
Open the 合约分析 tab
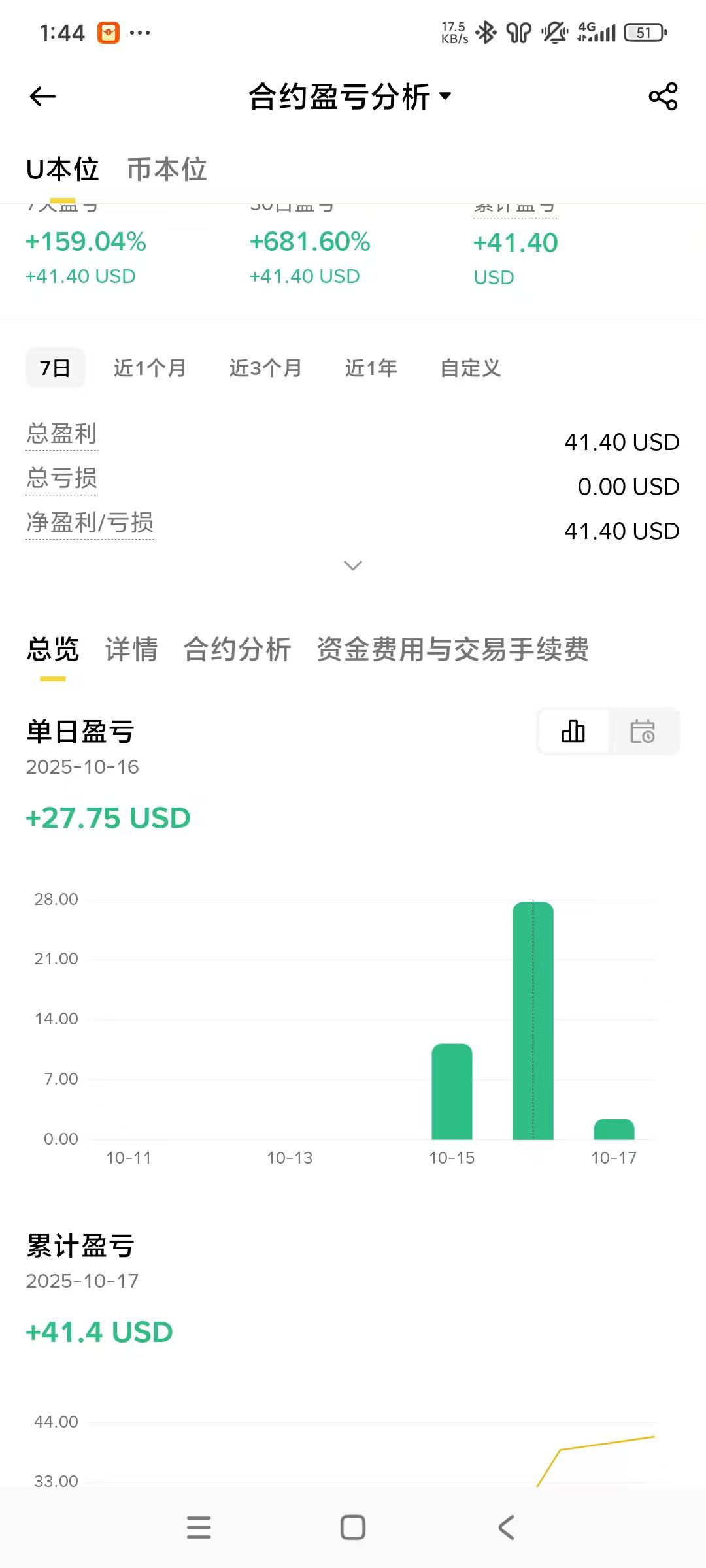237,649
